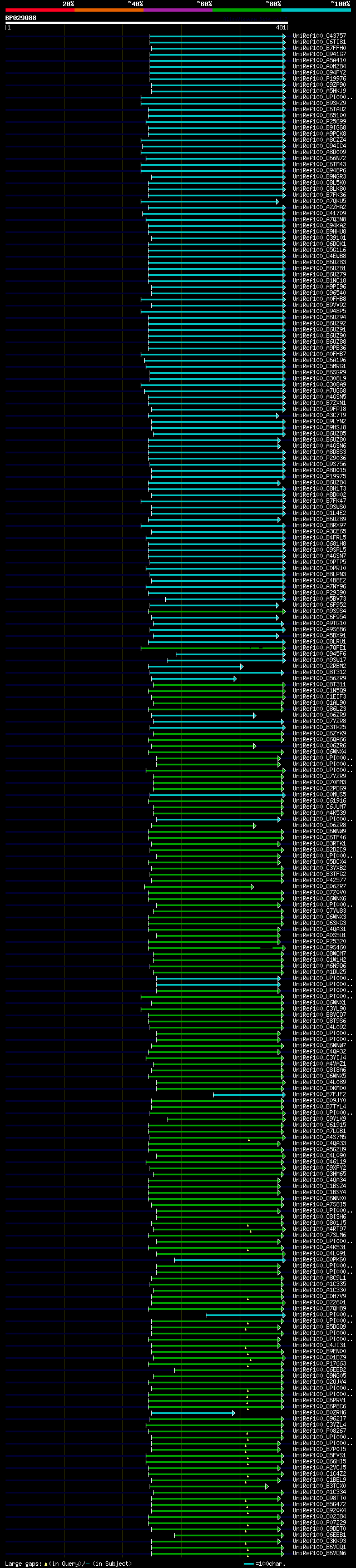This screenshot has width=356, height=1568.
Task: Select the UniRef100_Q43757 hit label
Action: [x=319, y=36]
